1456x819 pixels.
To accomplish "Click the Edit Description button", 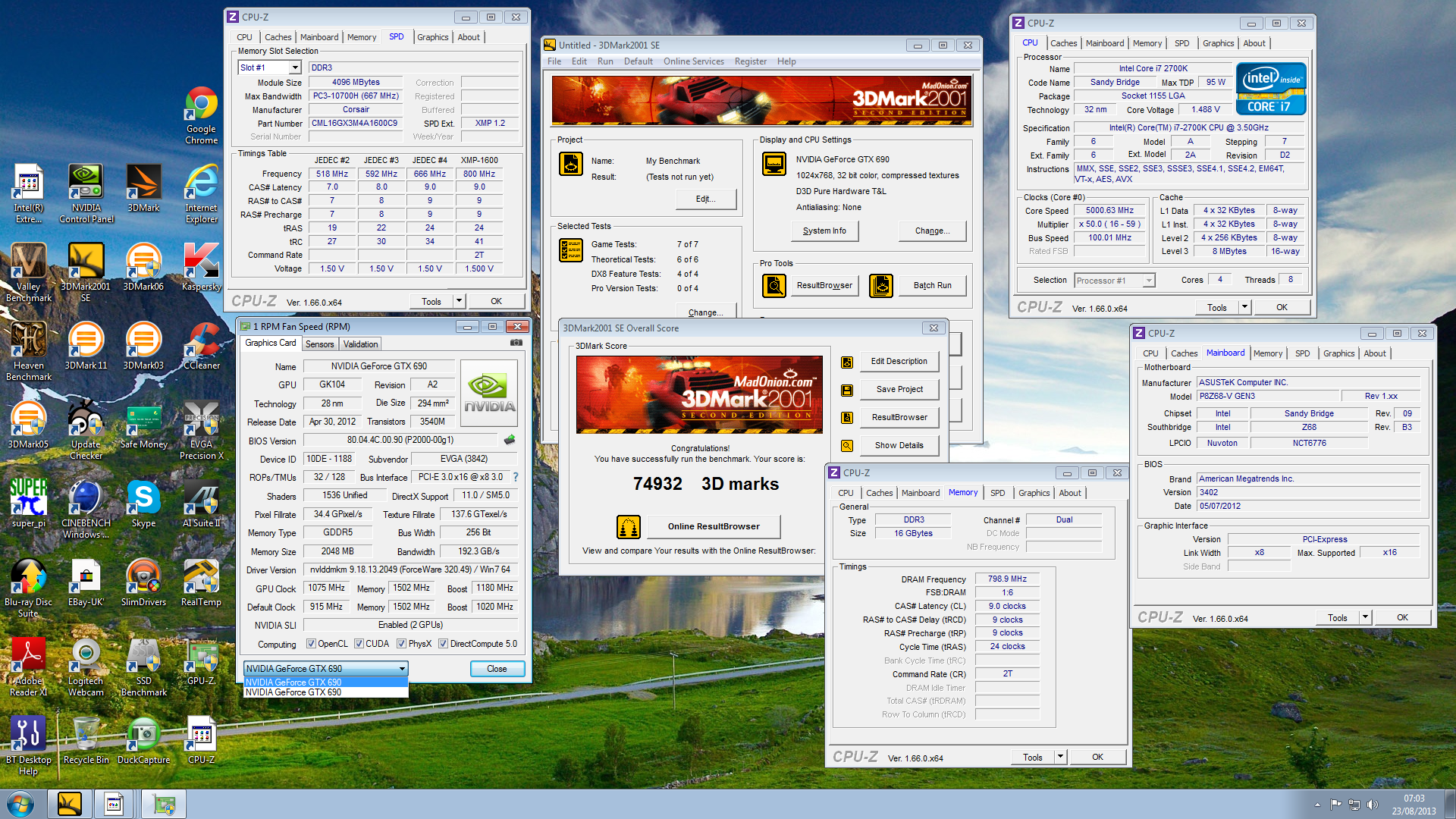I will [x=899, y=362].
